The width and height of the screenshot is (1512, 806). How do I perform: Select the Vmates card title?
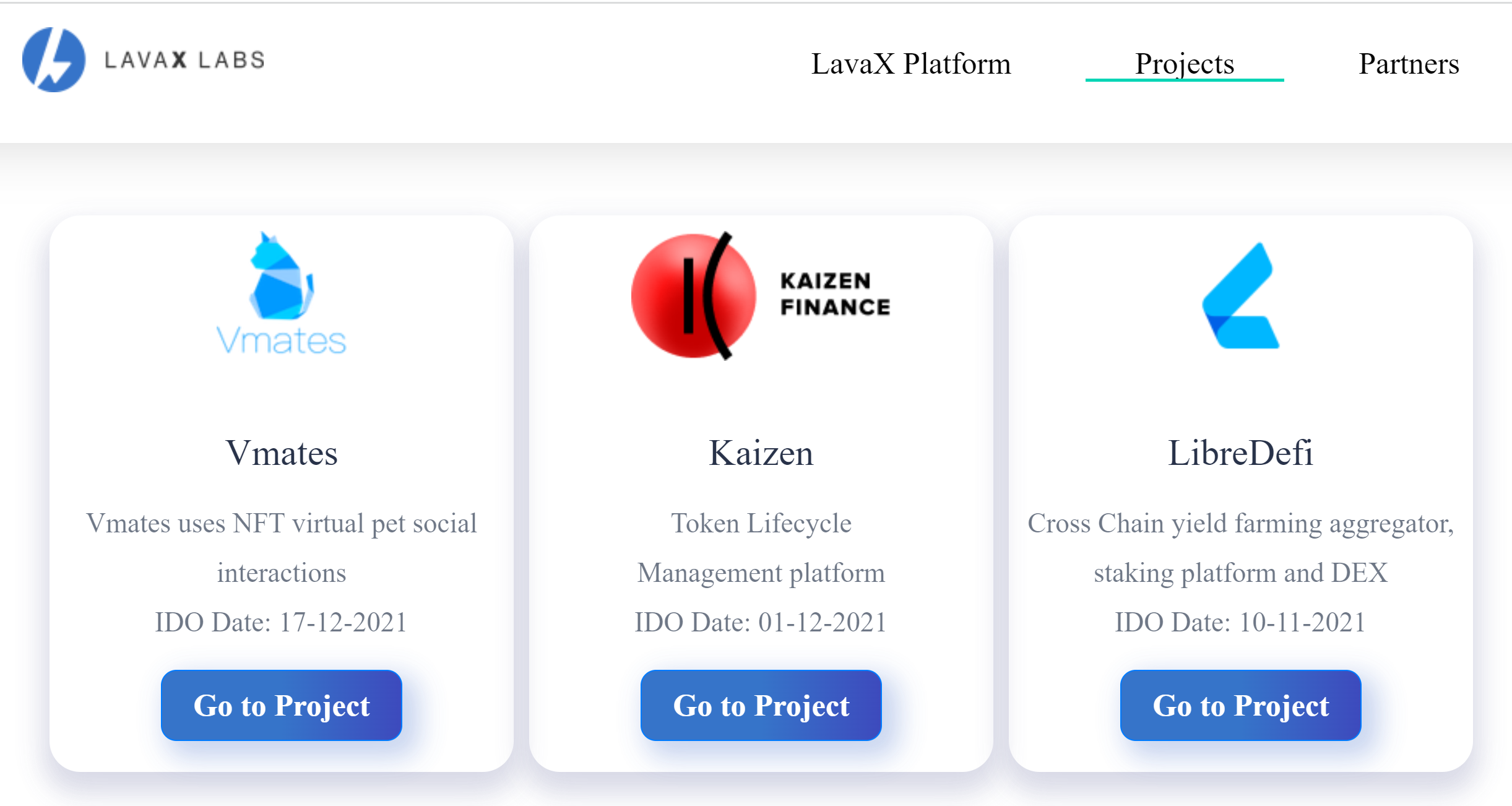pyautogui.click(x=282, y=453)
